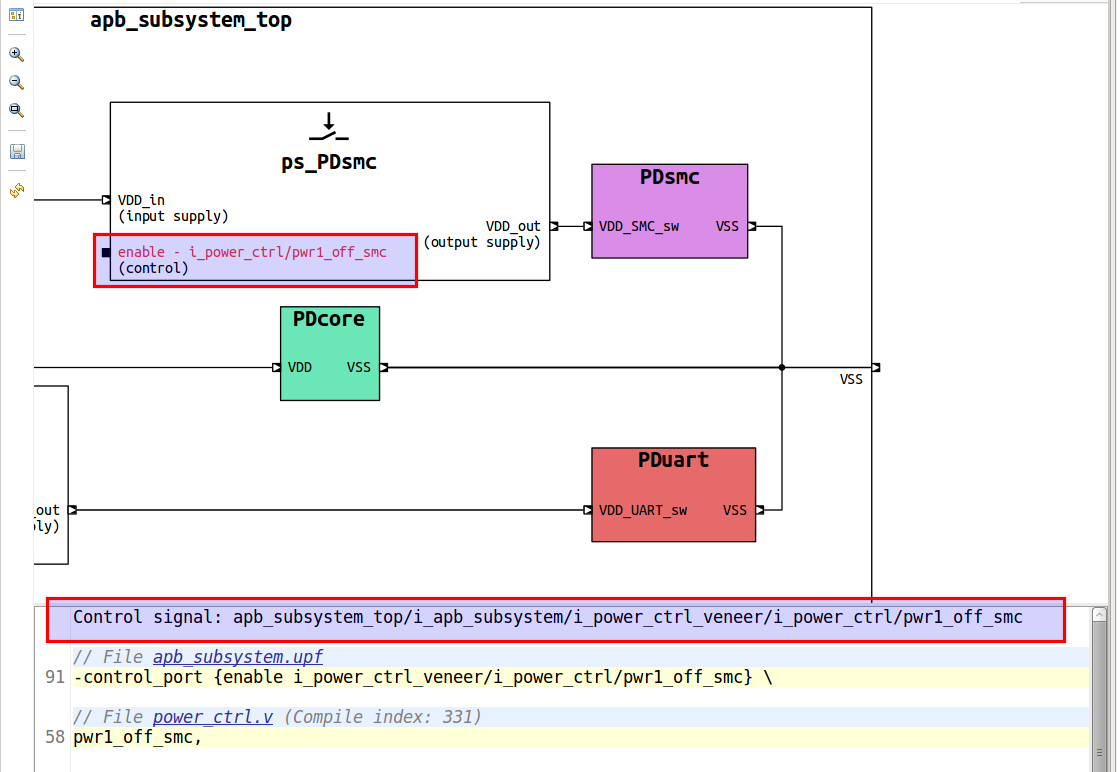Open the power_ctrl.v file link
The height and width of the screenshot is (772, 1117).
pos(212,716)
